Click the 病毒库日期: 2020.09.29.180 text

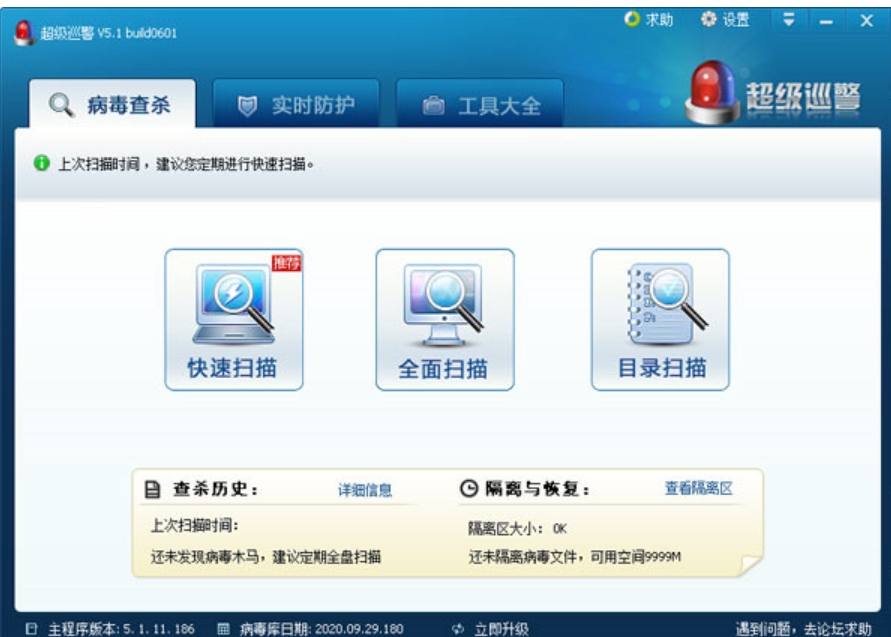tap(321, 628)
